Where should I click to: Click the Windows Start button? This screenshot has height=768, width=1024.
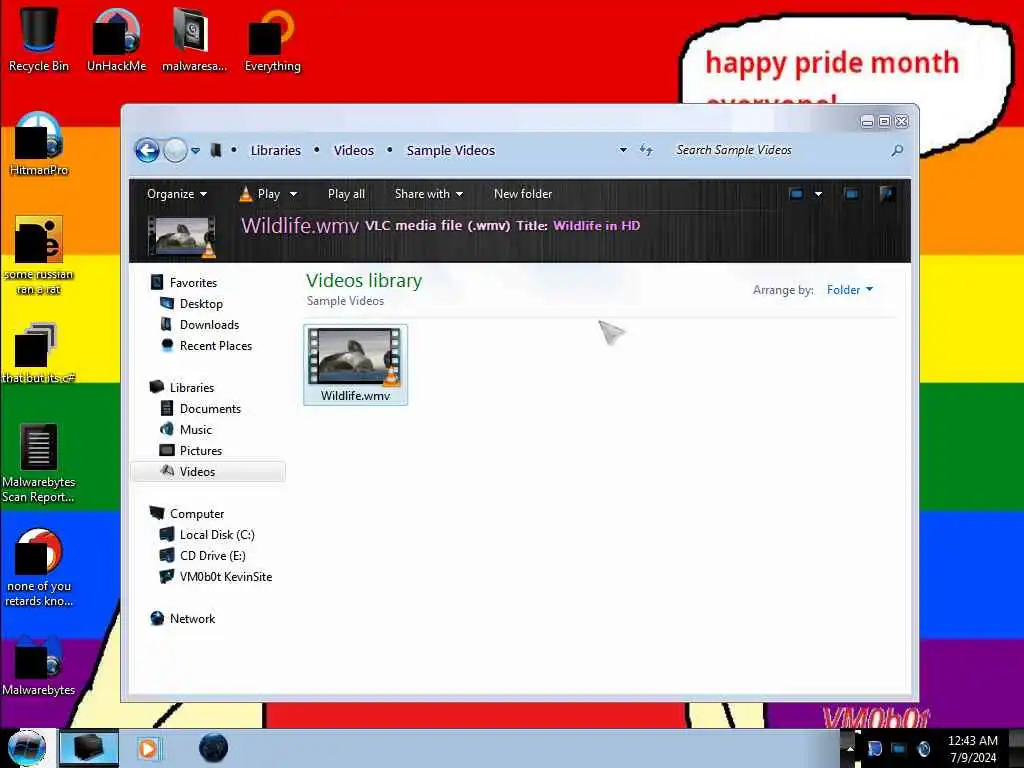pyautogui.click(x=27, y=748)
